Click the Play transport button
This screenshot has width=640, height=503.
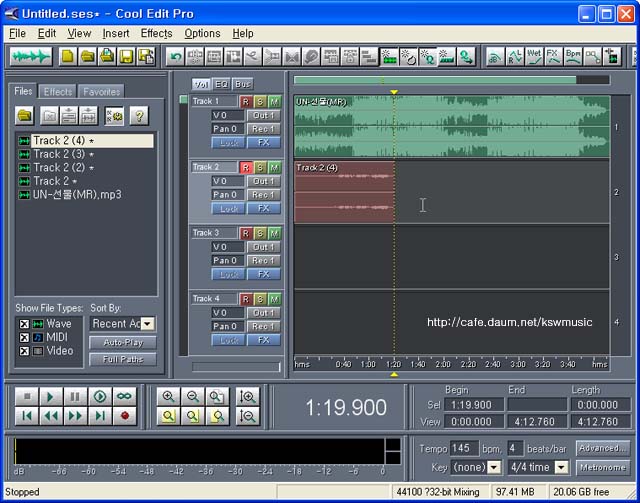tap(51, 396)
